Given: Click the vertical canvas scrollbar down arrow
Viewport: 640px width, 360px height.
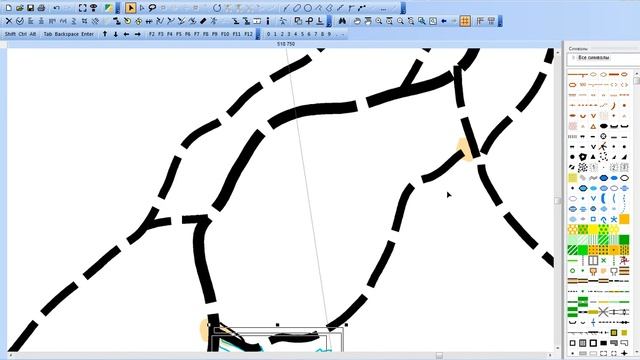Looking at the screenshot, I should coord(558,348).
